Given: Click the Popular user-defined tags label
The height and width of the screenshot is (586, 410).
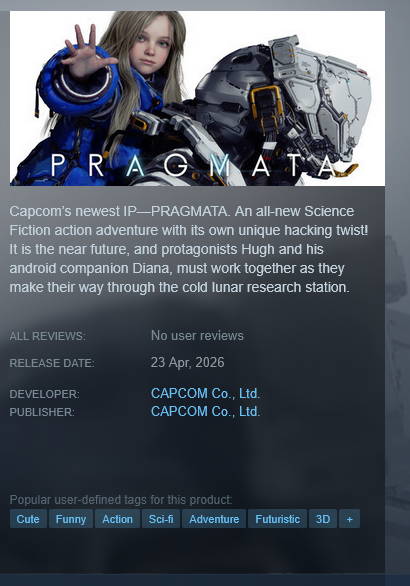Looking at the screenshot, I should pyautogui.click(x=121, y=500).
